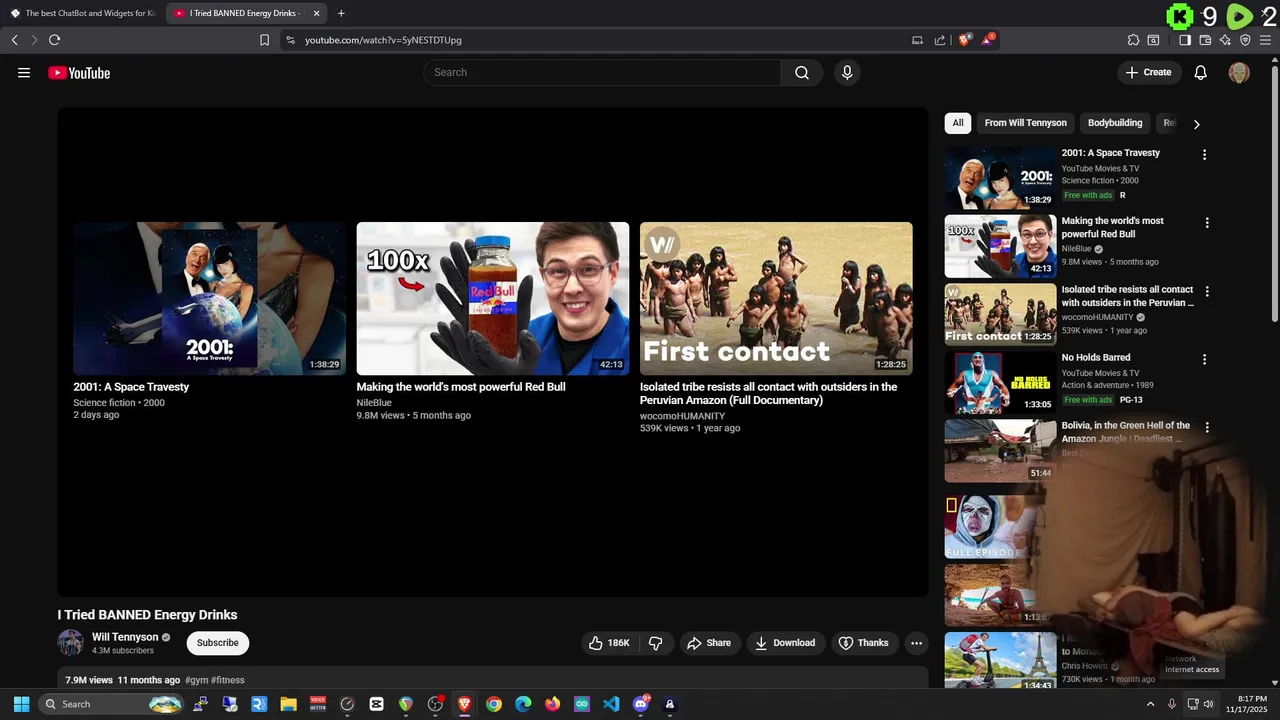Viewport: 1280px width, 720px height.
Task: Open Windows Start menu
Action: coord(21,704)
